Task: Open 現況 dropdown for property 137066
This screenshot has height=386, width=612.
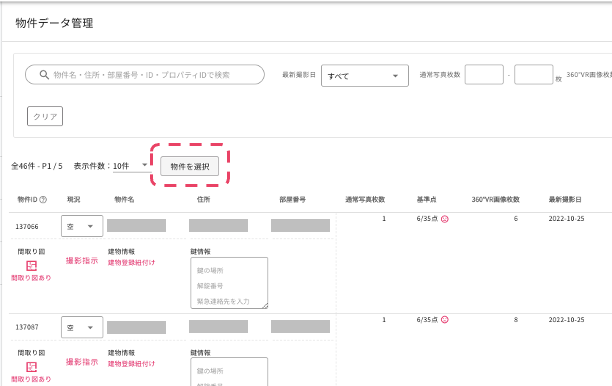Action: point(82,226)
